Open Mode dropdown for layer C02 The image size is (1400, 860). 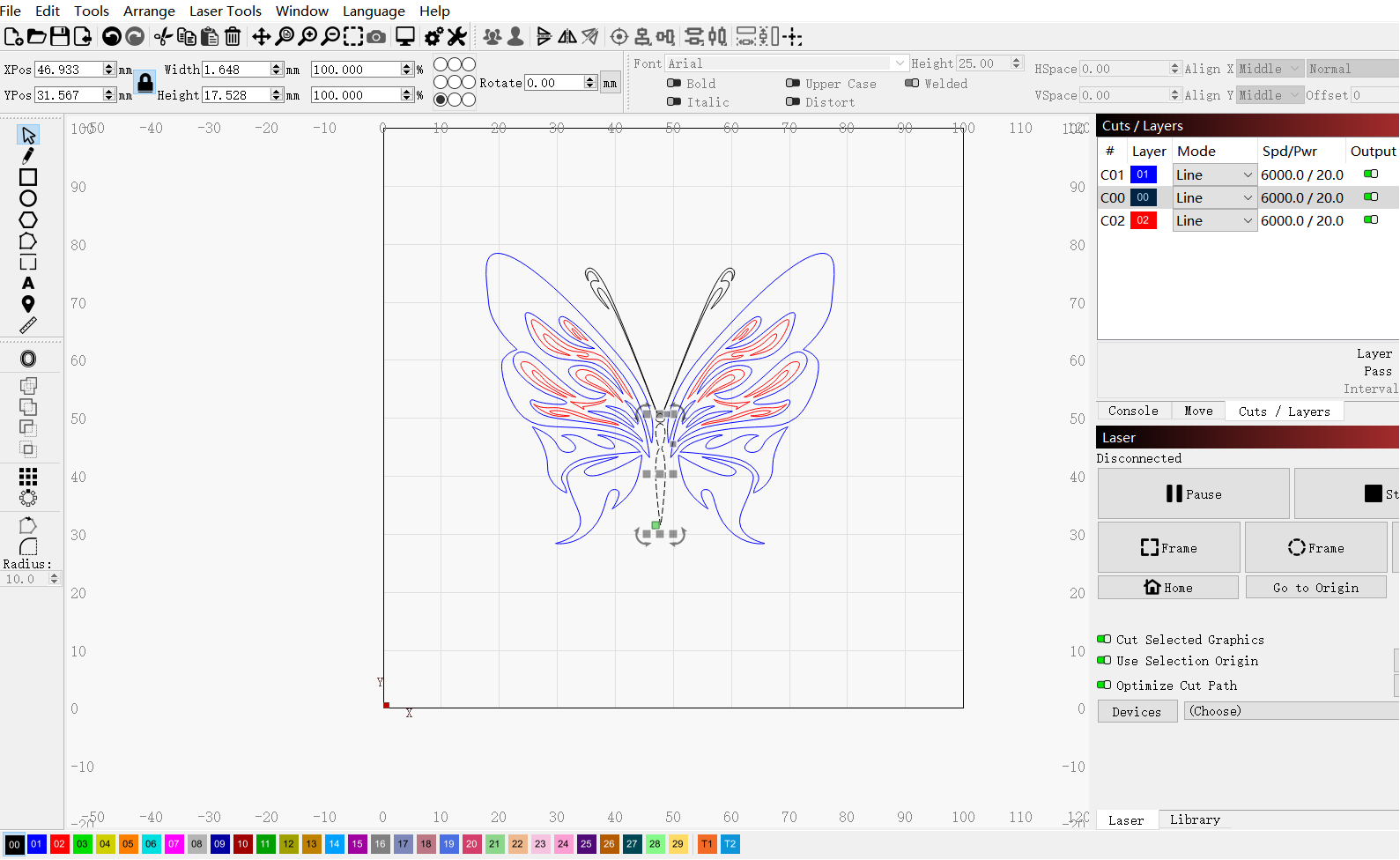(1214, 220)
